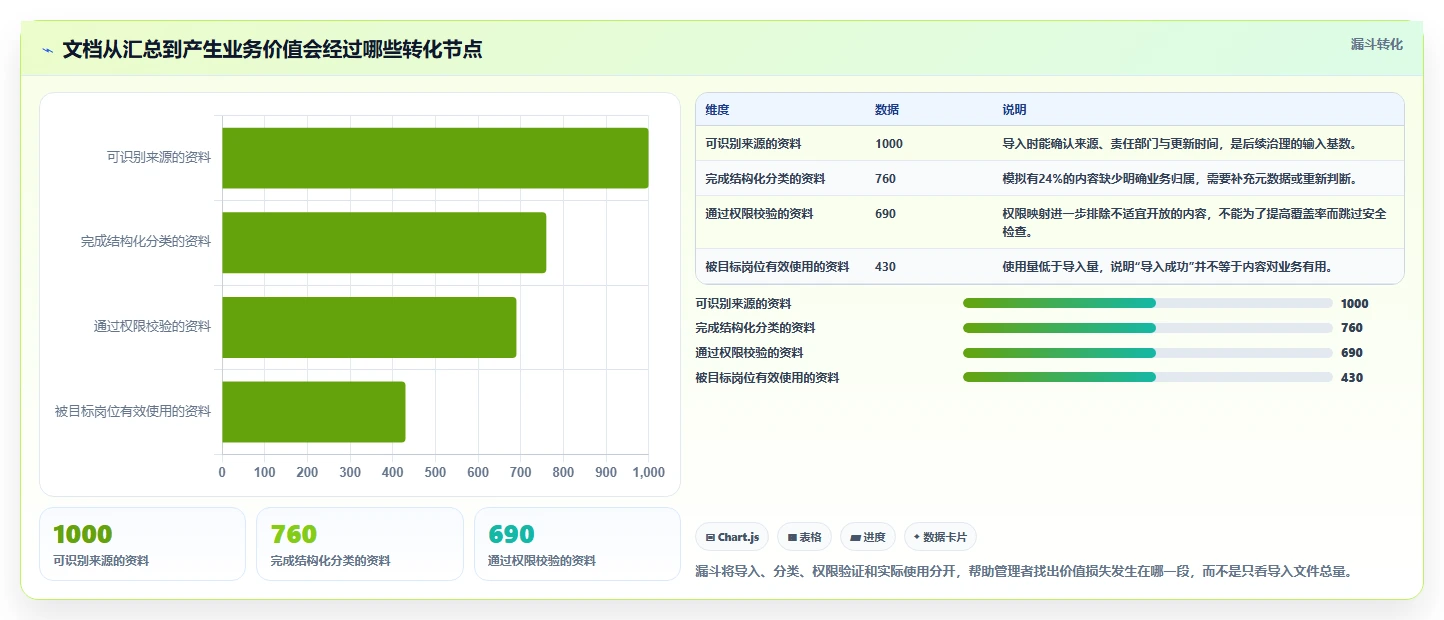This screenshot has height=620, width=1444.
Task: Click the progress row label 被目标岗位有效使用的资料
Action: point(767,378)
